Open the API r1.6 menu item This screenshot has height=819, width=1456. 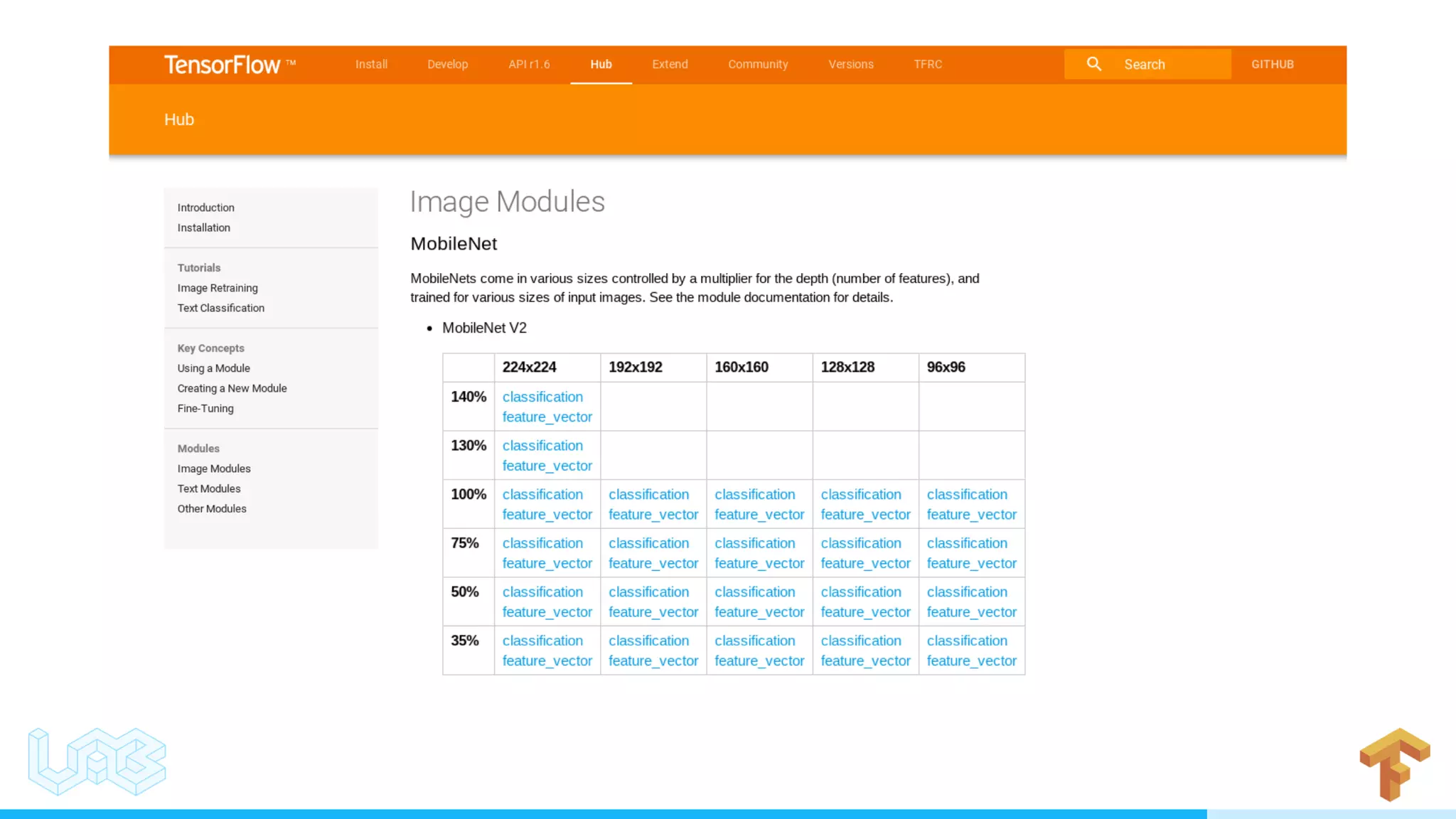pyautogui.click(x=529, y=65)
